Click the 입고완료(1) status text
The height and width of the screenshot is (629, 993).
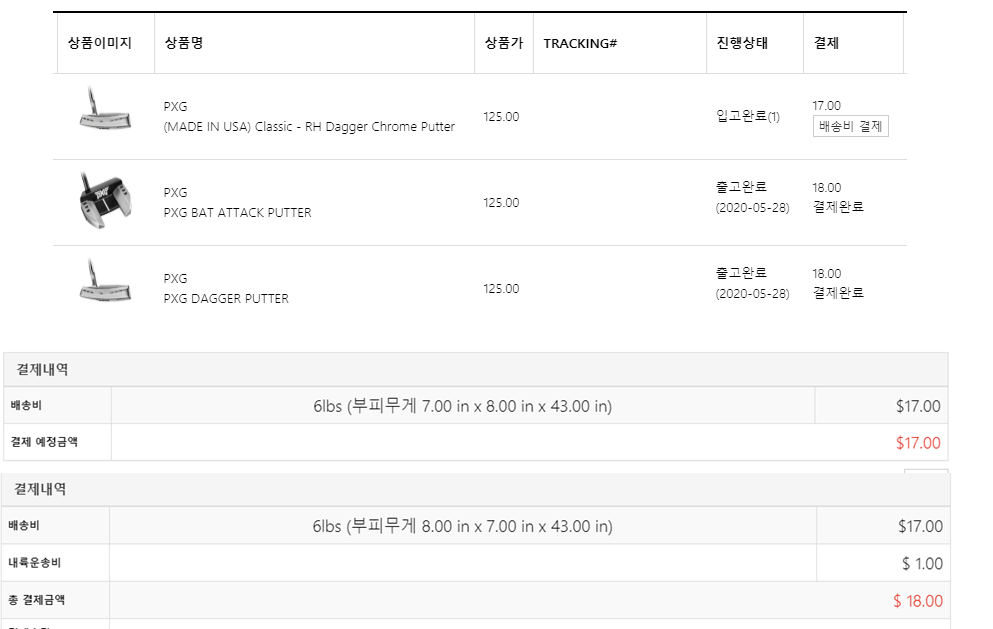(x=748, y=116)
